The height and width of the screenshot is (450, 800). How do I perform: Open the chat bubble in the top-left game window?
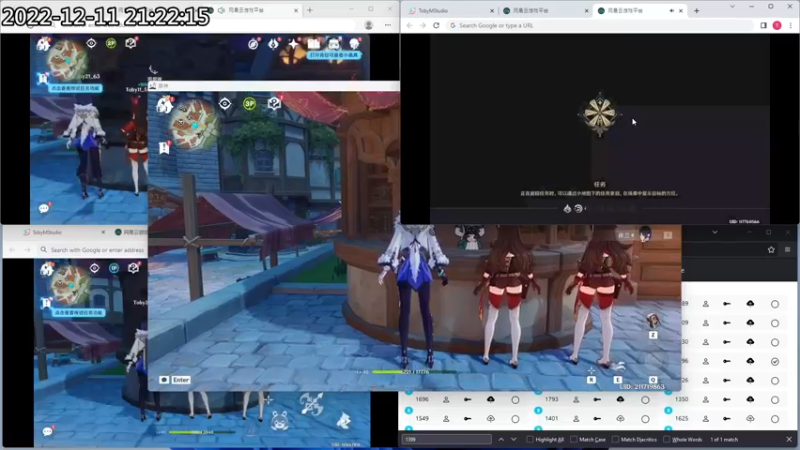point(44,208)
